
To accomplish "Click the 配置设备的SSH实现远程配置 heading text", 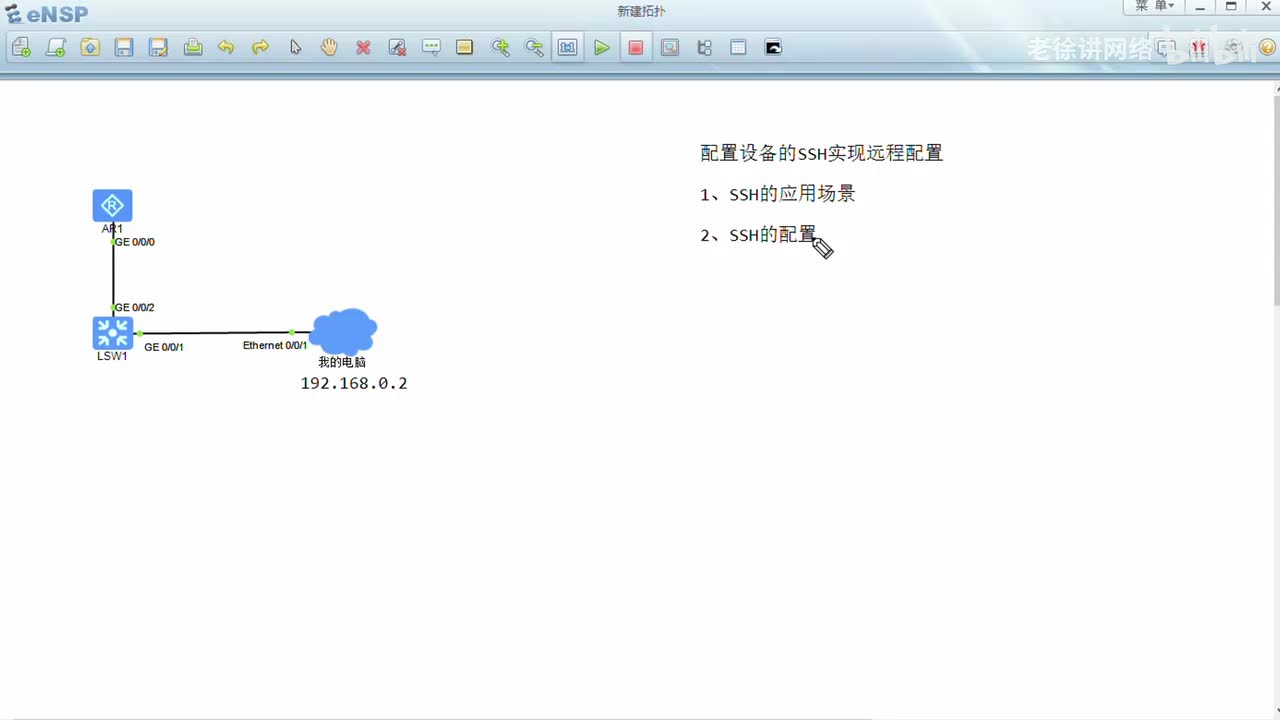I will coord(822,153).
